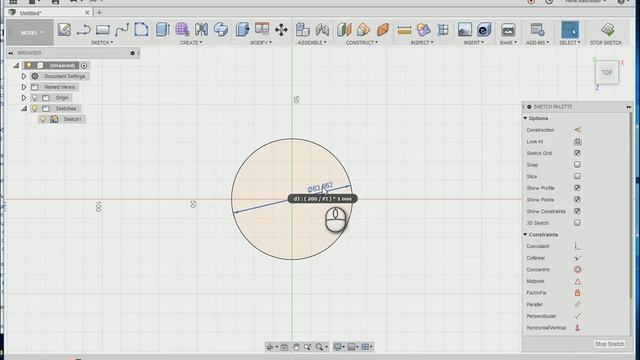
Task: Click the Interference icon in Inspect
Action: (423, 30)
